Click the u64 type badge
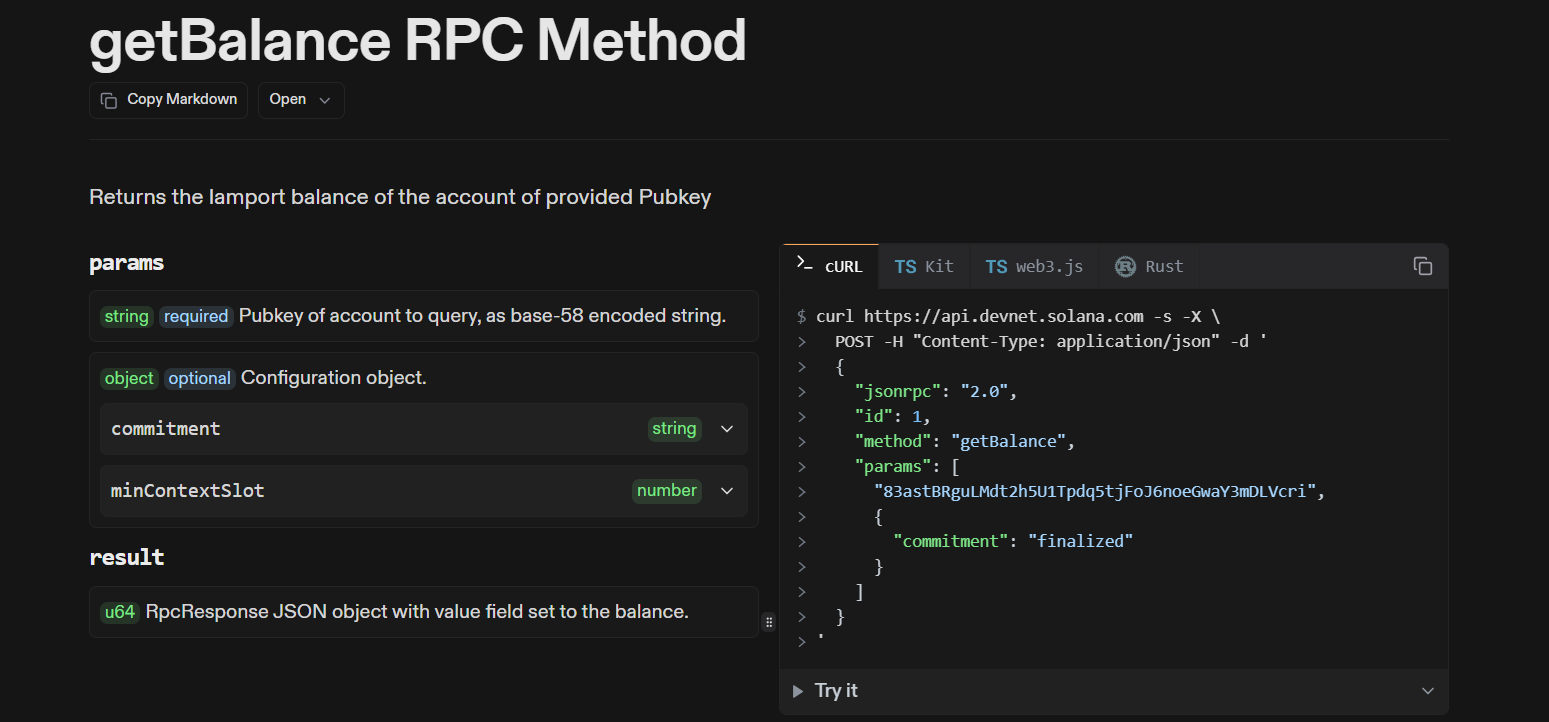The image size is (1549, 722). (x=120, y=612)
